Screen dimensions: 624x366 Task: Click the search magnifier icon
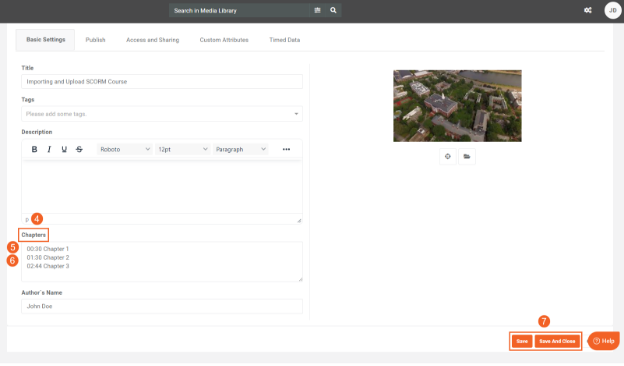(333, 10)
